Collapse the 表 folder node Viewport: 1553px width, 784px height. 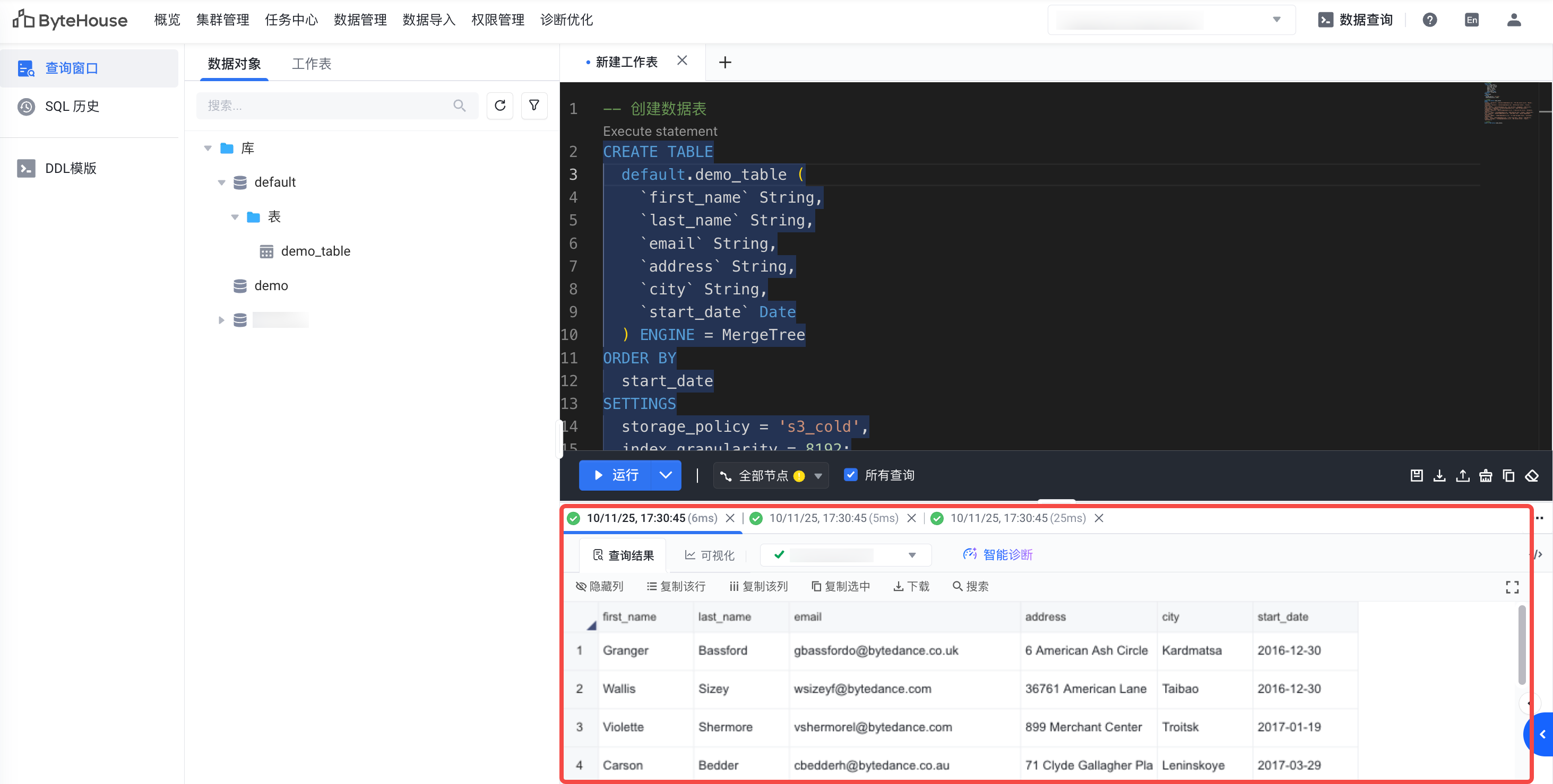point(235,217)
